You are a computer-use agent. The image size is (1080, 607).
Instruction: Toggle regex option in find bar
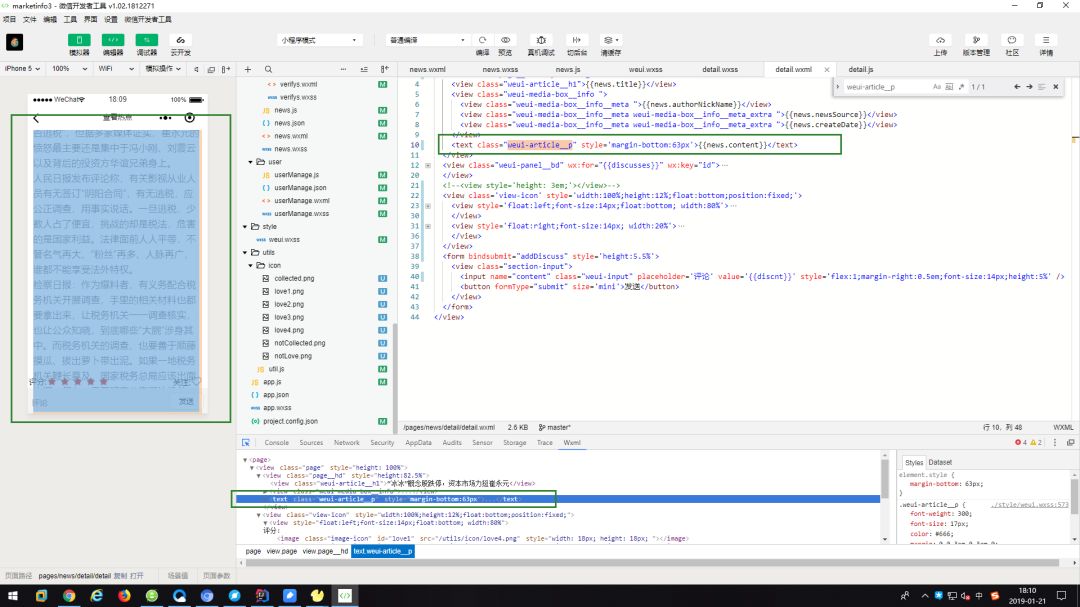[962, 87]
